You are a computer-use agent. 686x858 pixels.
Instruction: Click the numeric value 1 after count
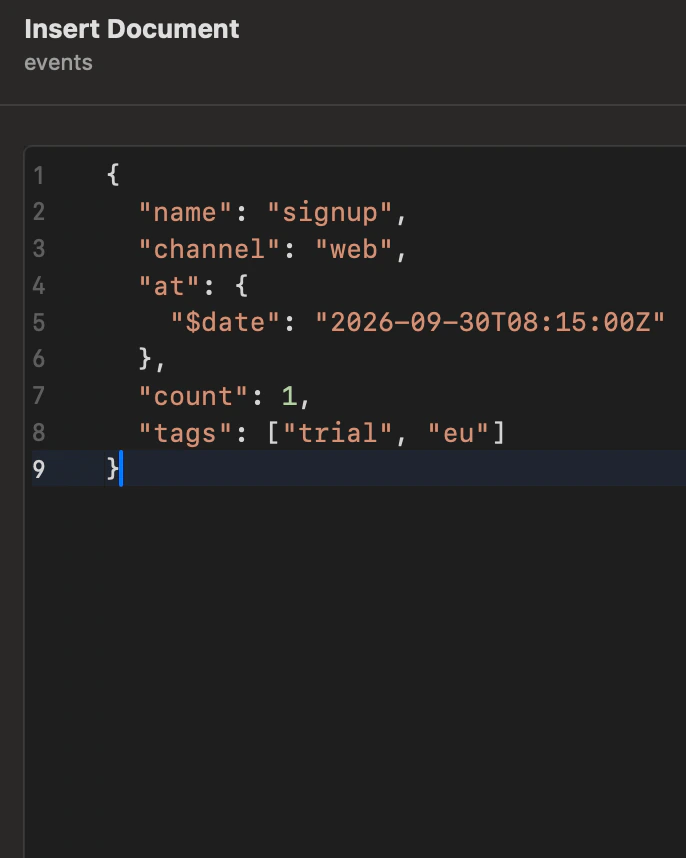point(289,396)
